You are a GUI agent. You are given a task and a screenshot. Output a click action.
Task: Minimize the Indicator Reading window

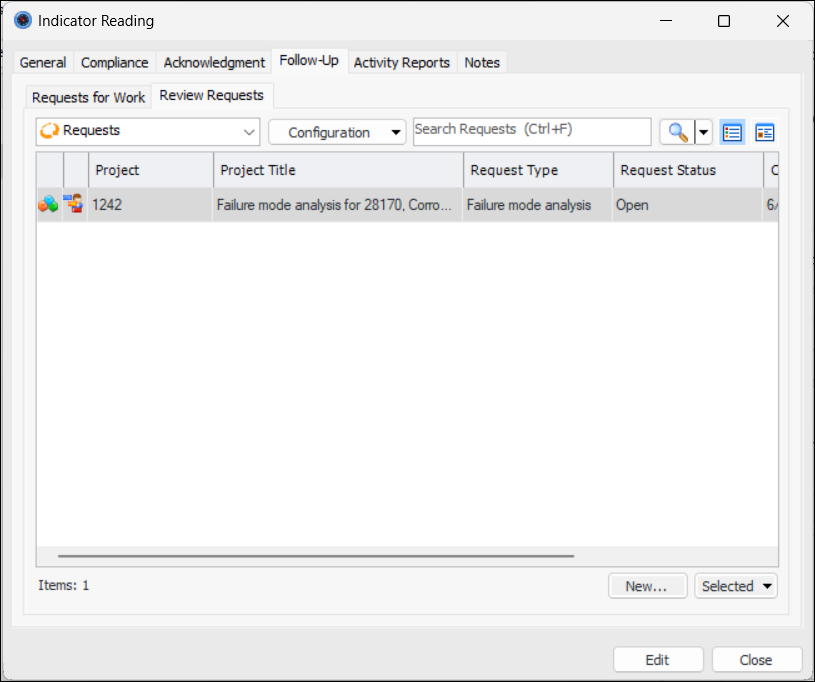[666, 21]
